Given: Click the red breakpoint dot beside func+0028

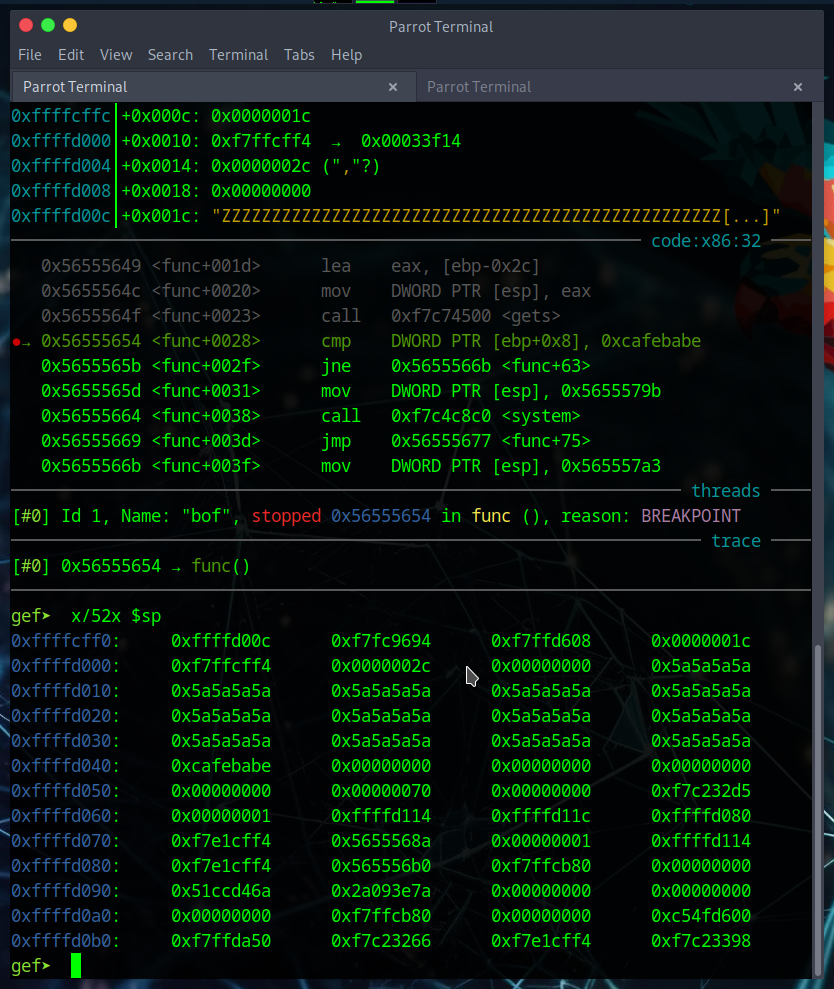Looking at the screenshot, I should pyautogui.click(x=16, y=342).
